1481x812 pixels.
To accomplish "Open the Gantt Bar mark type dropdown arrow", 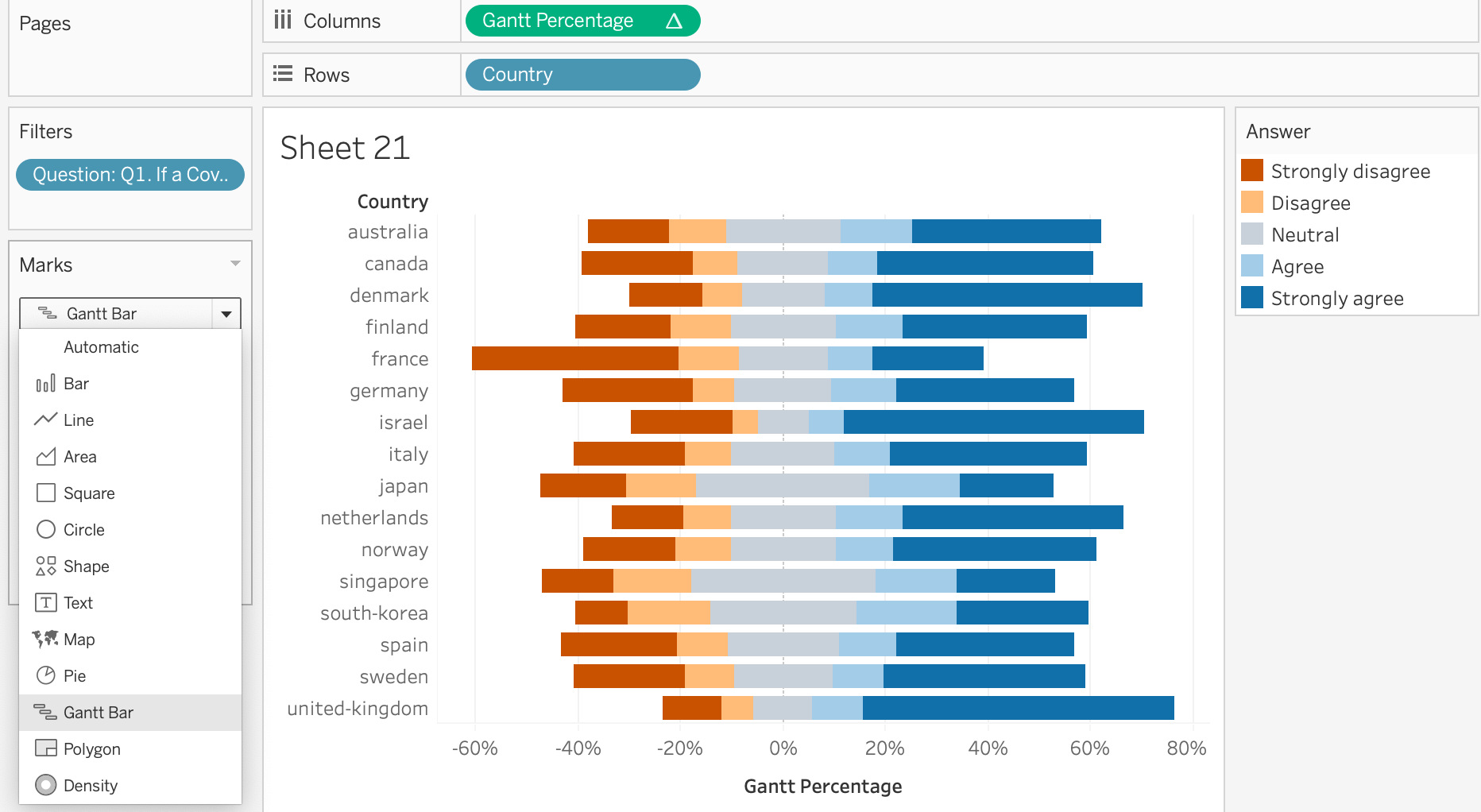I will click(x=226, y=314).
